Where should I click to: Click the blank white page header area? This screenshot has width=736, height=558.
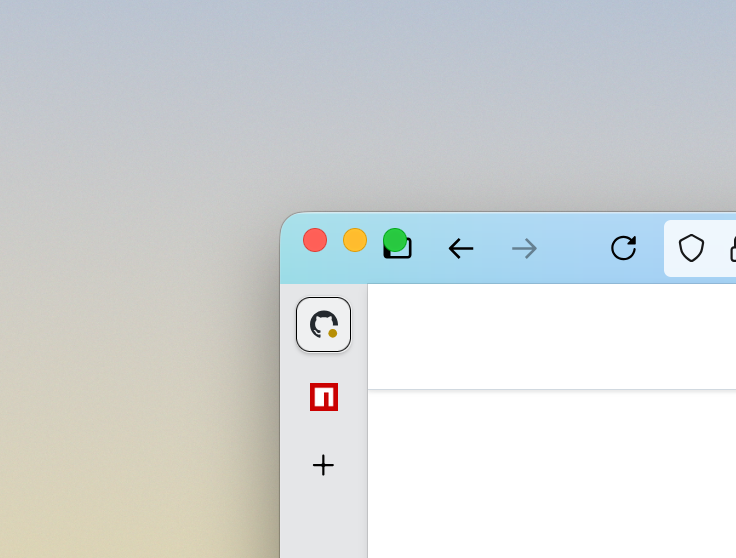click(552, 336)
